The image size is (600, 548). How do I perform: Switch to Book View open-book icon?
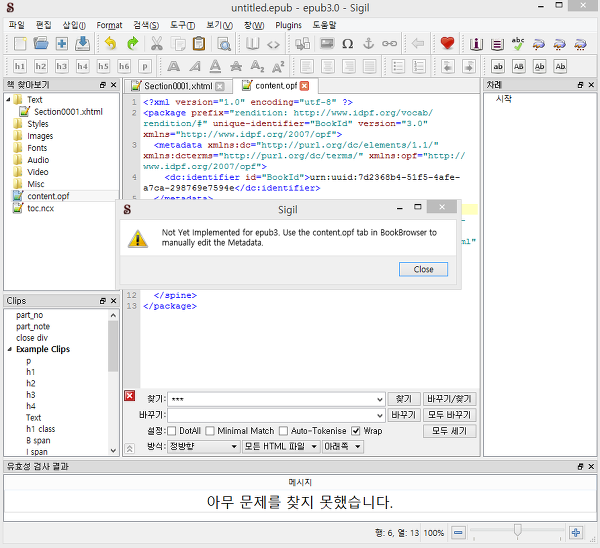click(x=252, y=44)
